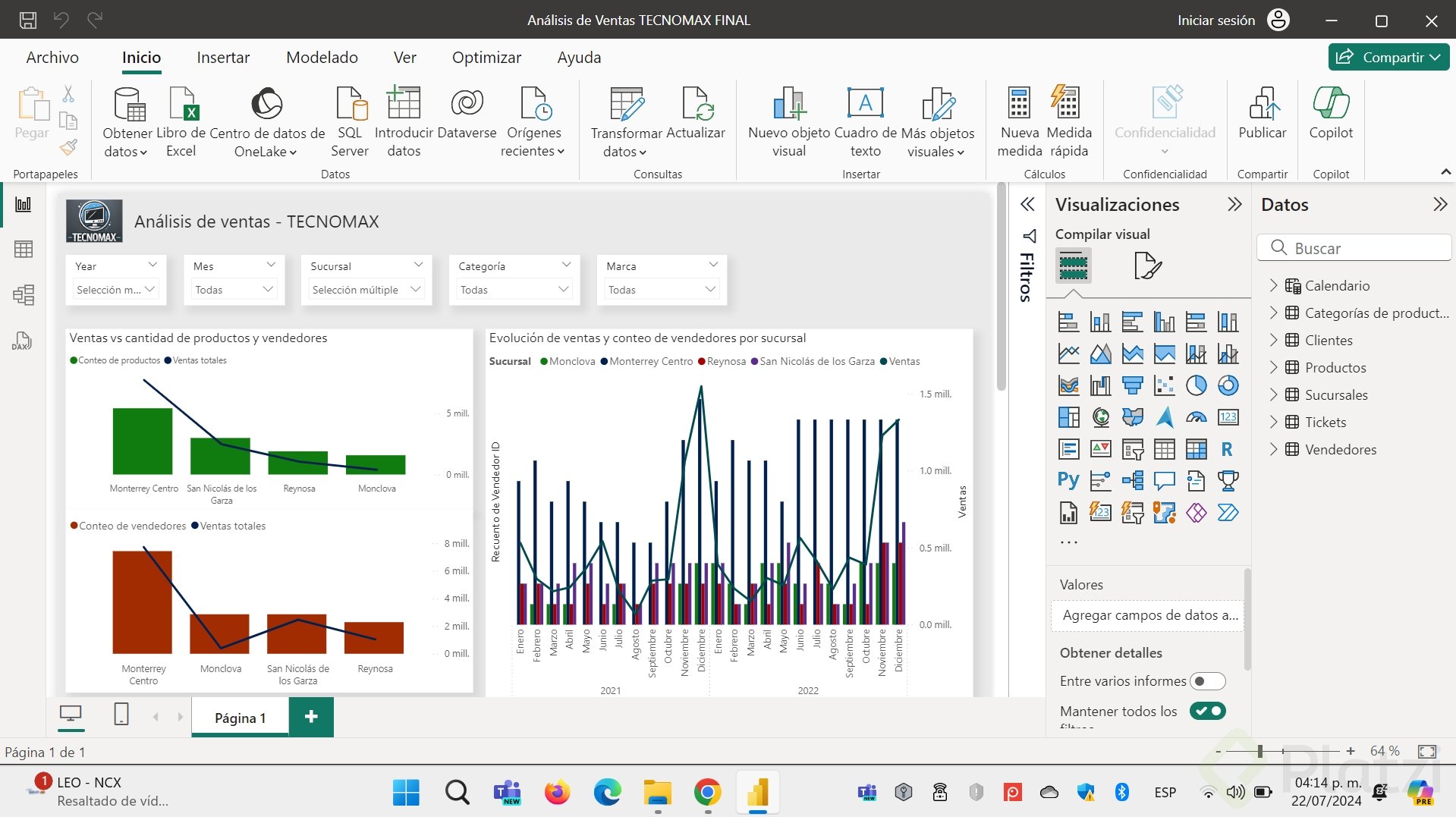Open the model view from sidebar
The height and width of the screenshot is (817, 1456).
point(24,295)
